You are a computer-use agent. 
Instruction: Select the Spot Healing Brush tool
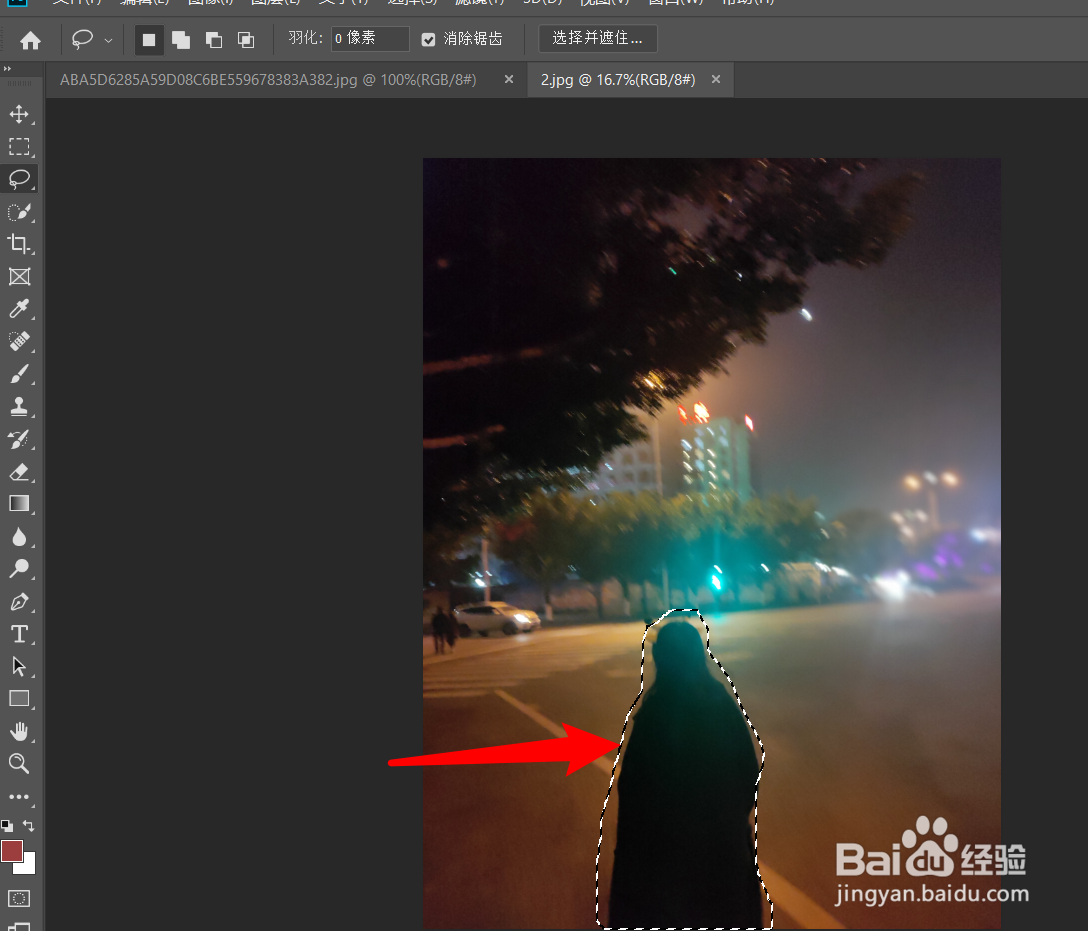point(19,341)
